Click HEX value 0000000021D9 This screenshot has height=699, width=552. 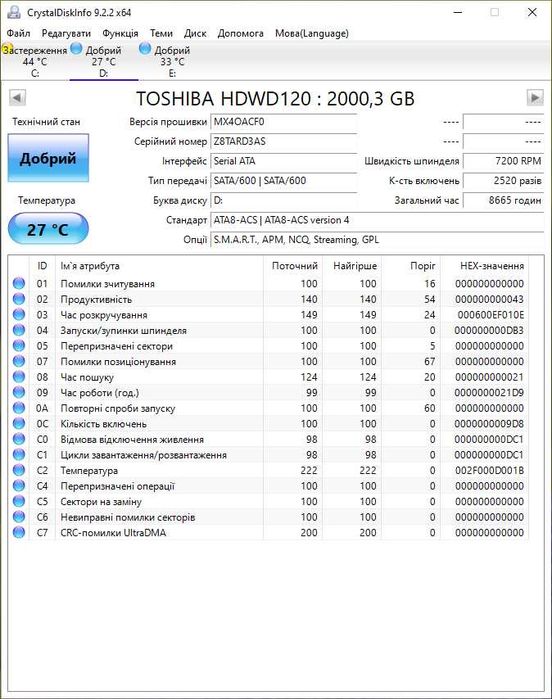(489, 393)
